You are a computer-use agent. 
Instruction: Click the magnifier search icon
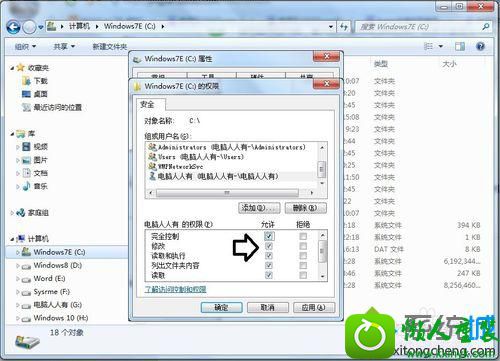486,27
